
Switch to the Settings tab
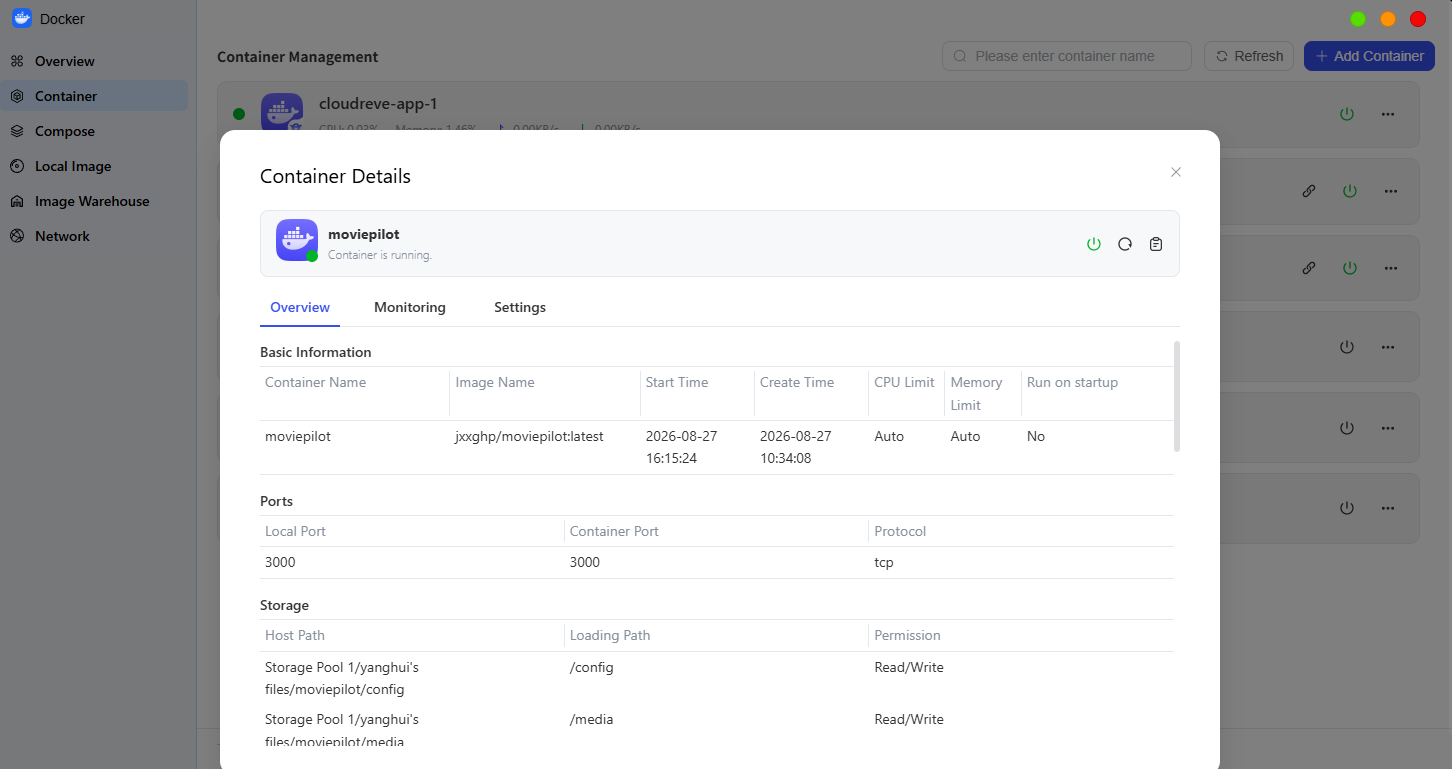[x=520, y=307]
